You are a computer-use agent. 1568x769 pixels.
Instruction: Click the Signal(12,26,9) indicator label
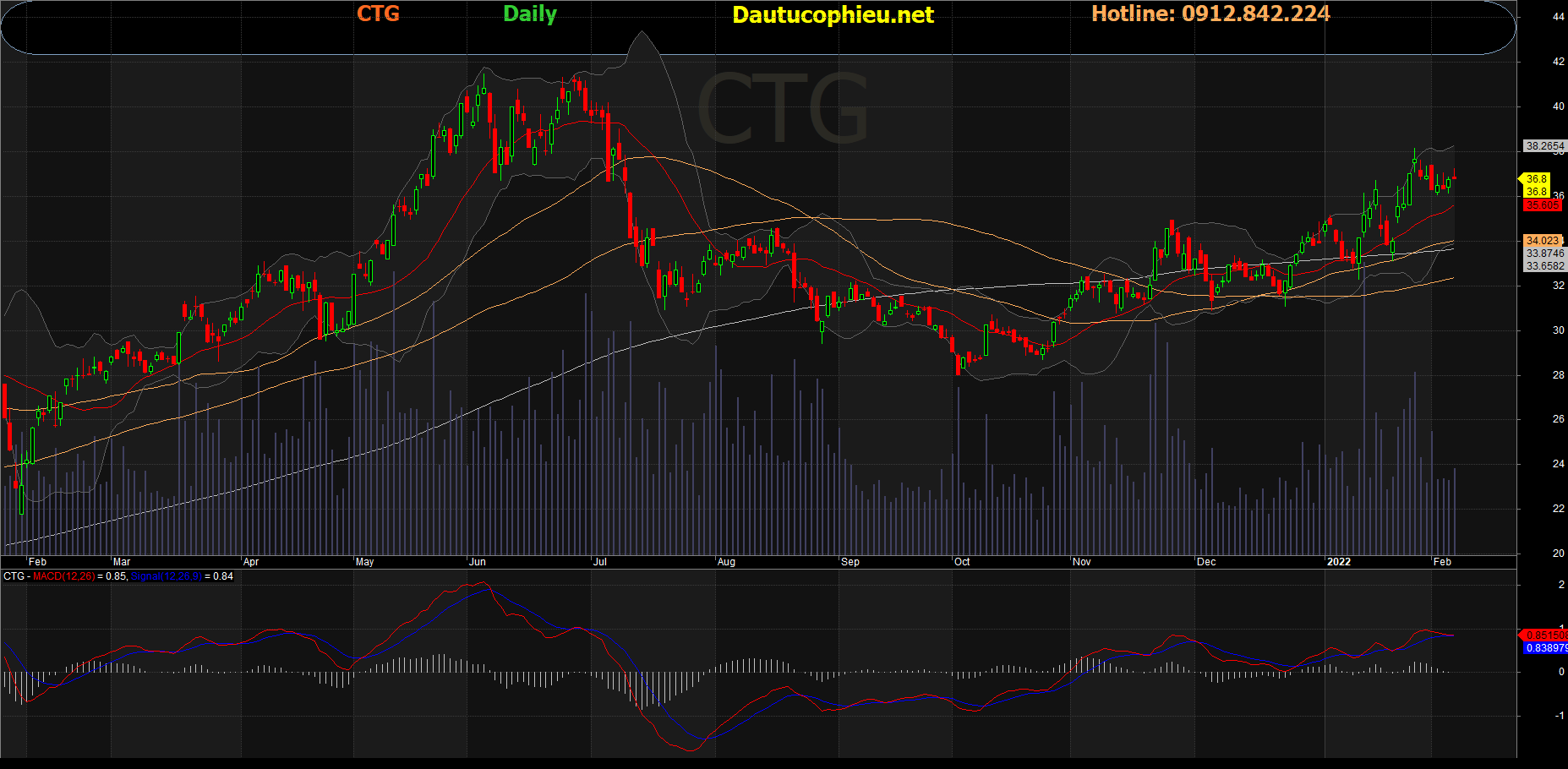click(x=166, y=576)
